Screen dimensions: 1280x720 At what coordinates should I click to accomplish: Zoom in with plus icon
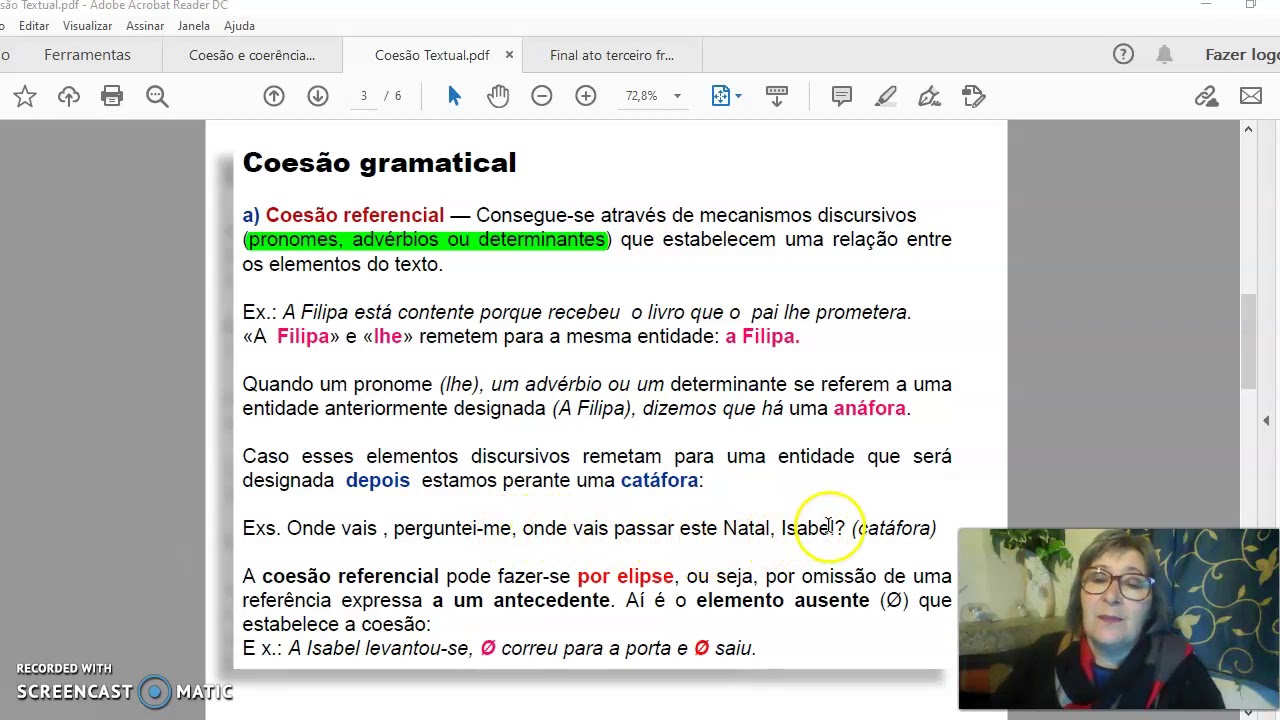586,96
